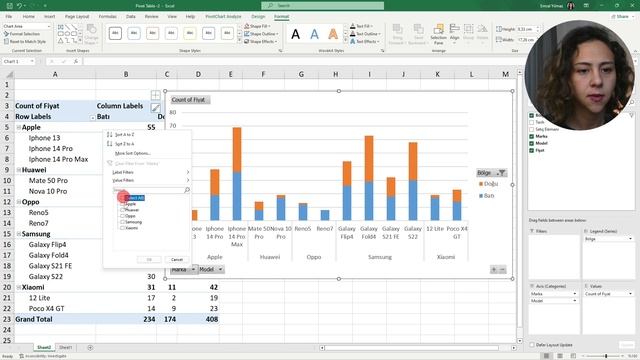
Task: Apply the orange A WordArt style
Action: point(333,34)
